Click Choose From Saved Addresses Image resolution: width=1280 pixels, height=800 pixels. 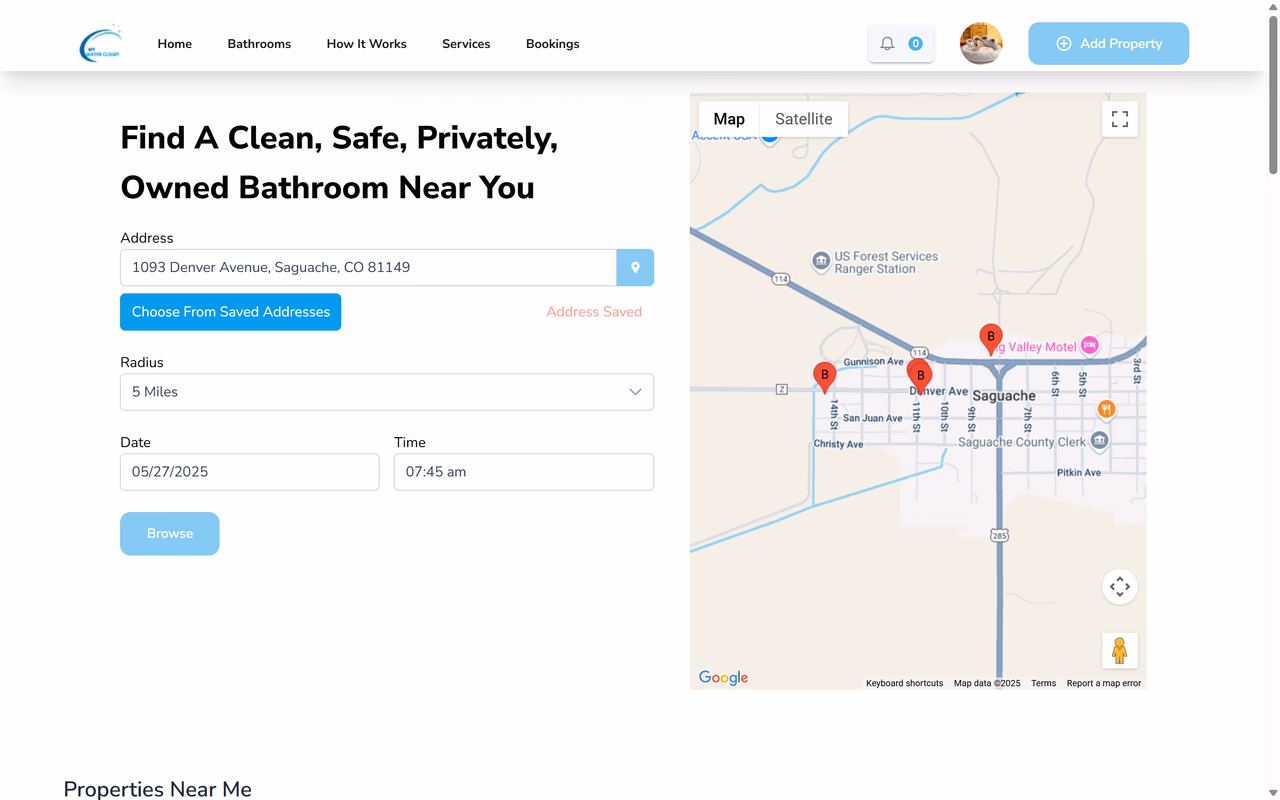[230, 312]
